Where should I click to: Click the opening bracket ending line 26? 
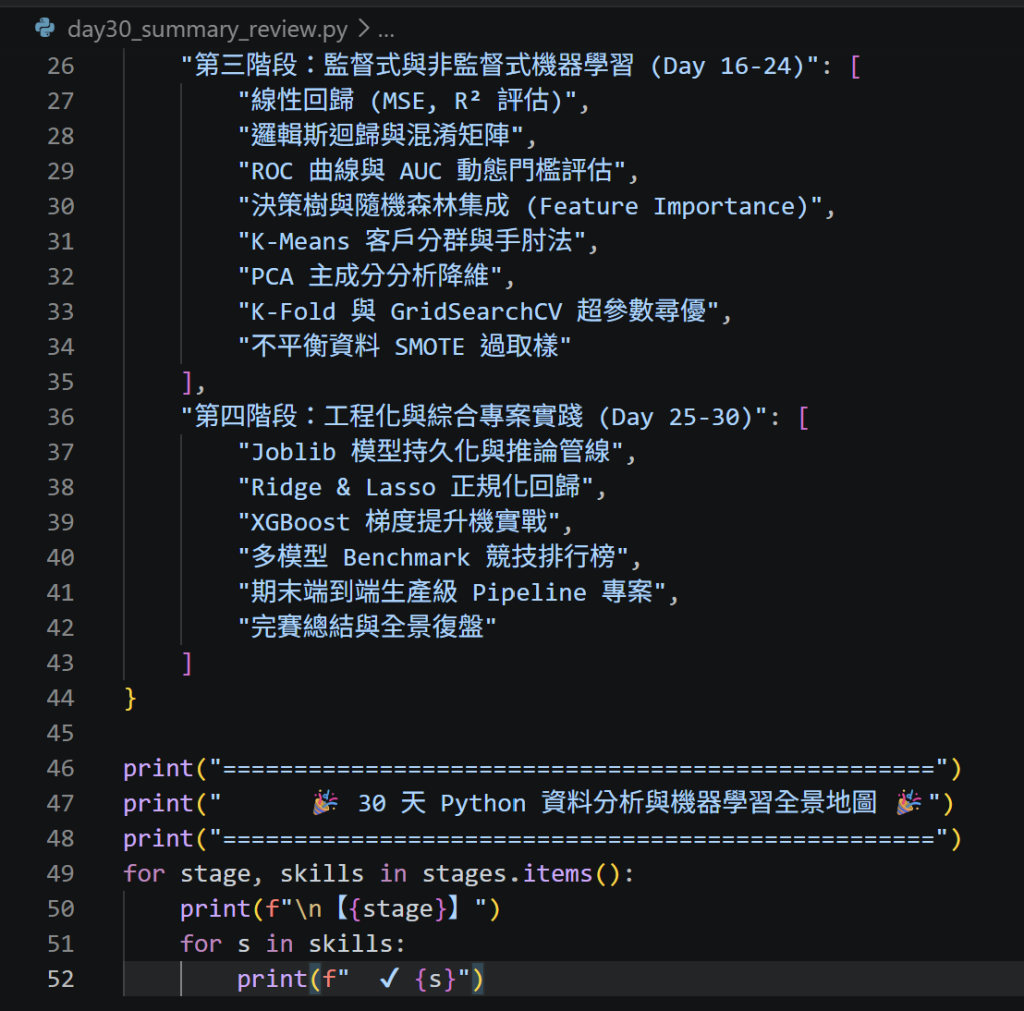tap(856, 66)
